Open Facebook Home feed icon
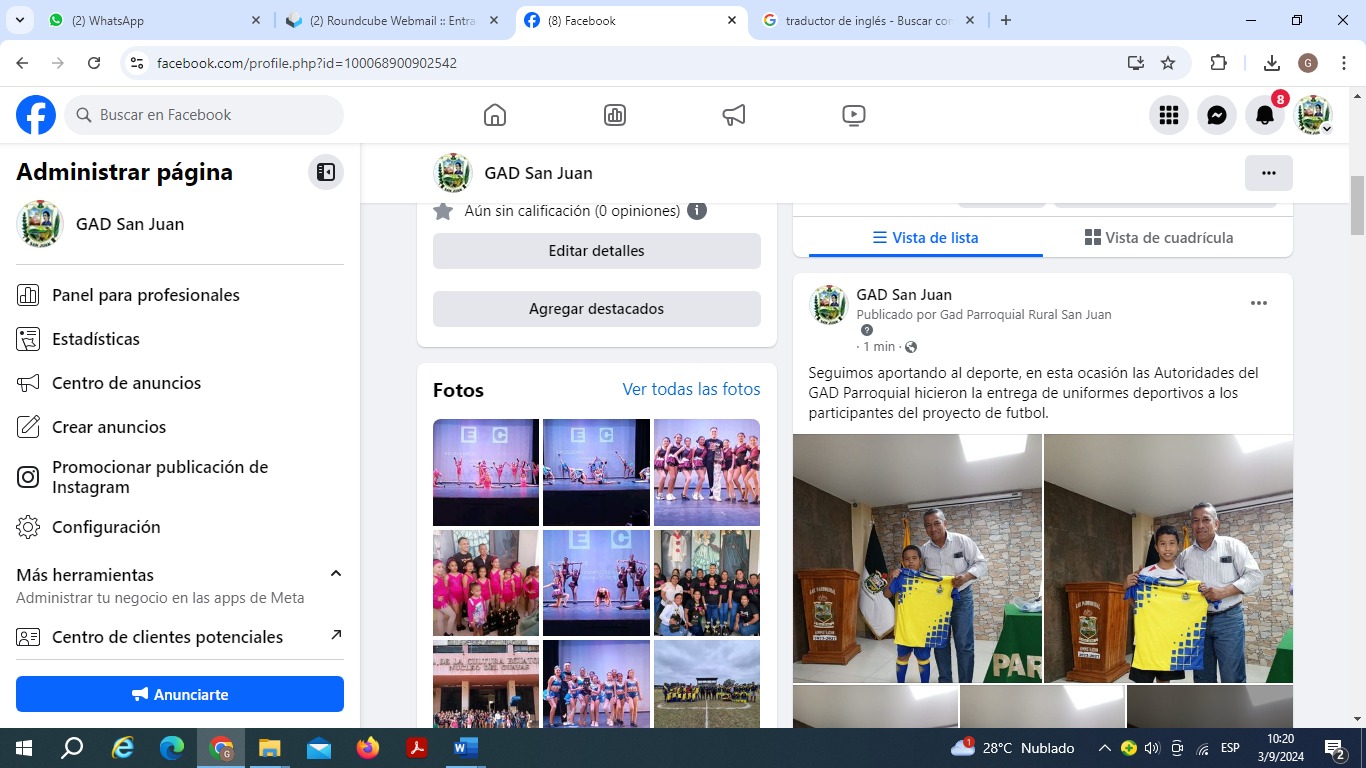1366x768 pixels. coord(494,115)
